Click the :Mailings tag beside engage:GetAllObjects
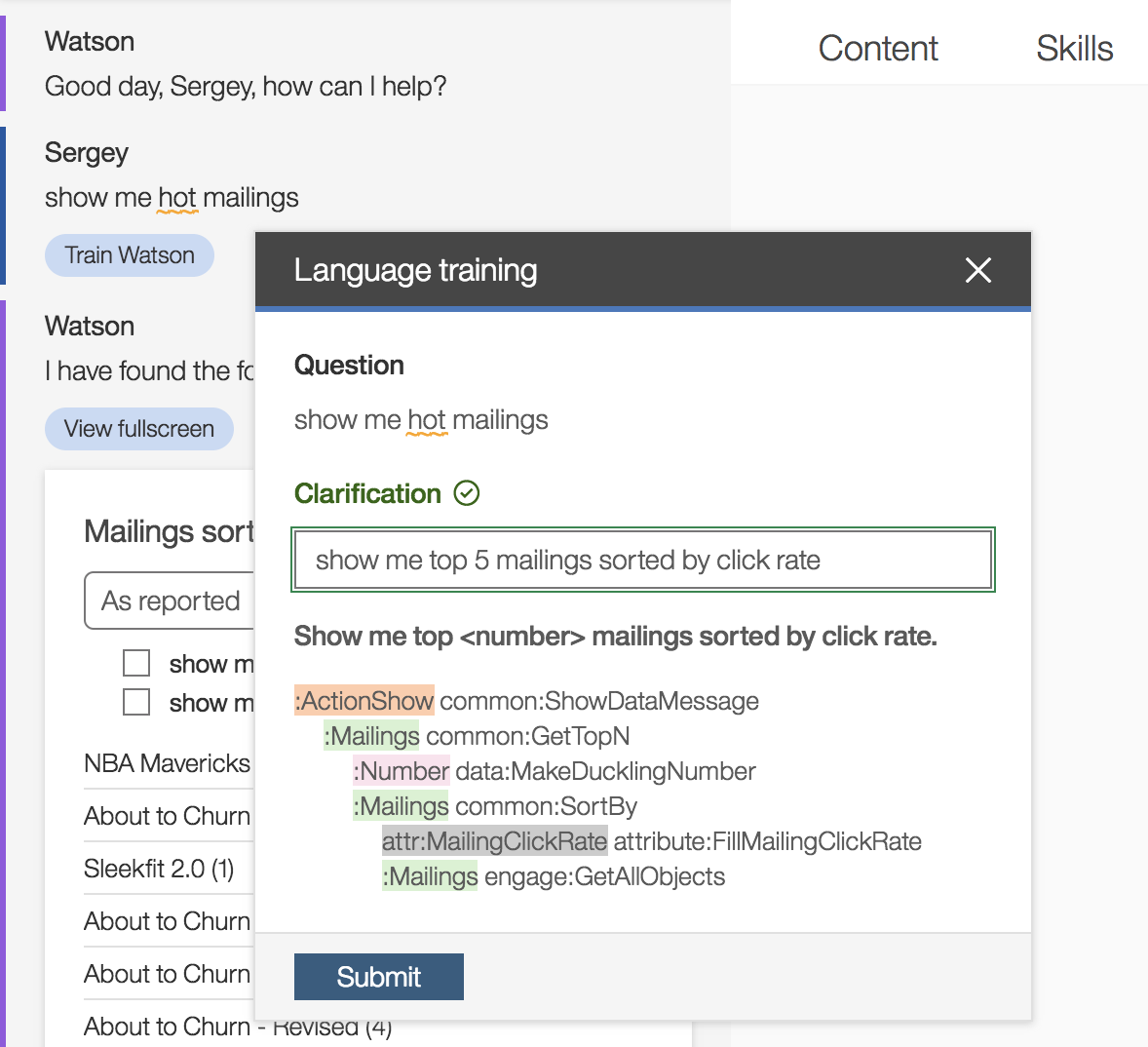This screenshot has width=1148, height=1047. 430,876
